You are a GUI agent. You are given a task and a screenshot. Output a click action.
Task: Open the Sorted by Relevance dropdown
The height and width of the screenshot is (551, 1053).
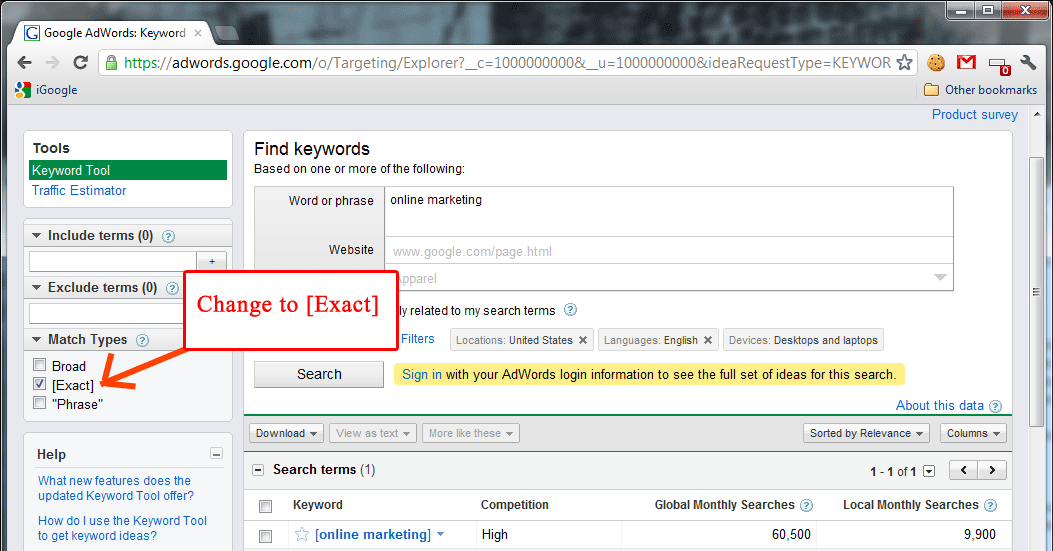pyautogui.click(x=866, y=433)
